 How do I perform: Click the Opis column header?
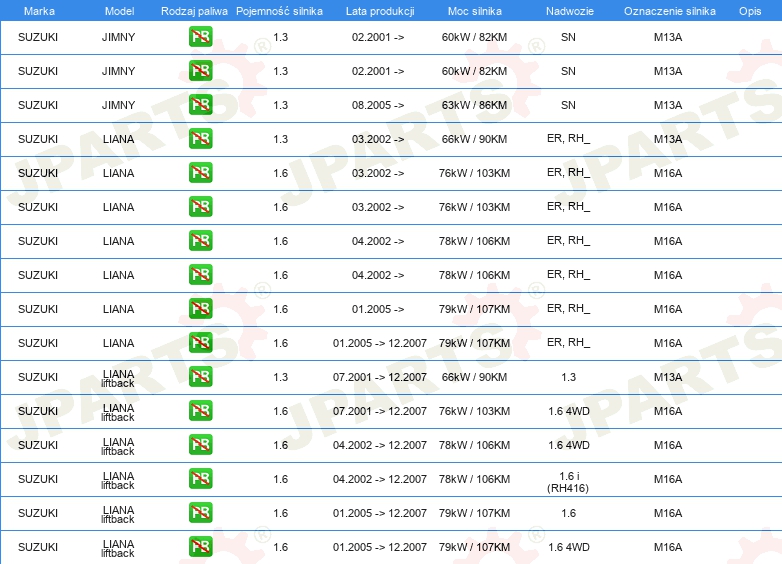pos(750,11)
